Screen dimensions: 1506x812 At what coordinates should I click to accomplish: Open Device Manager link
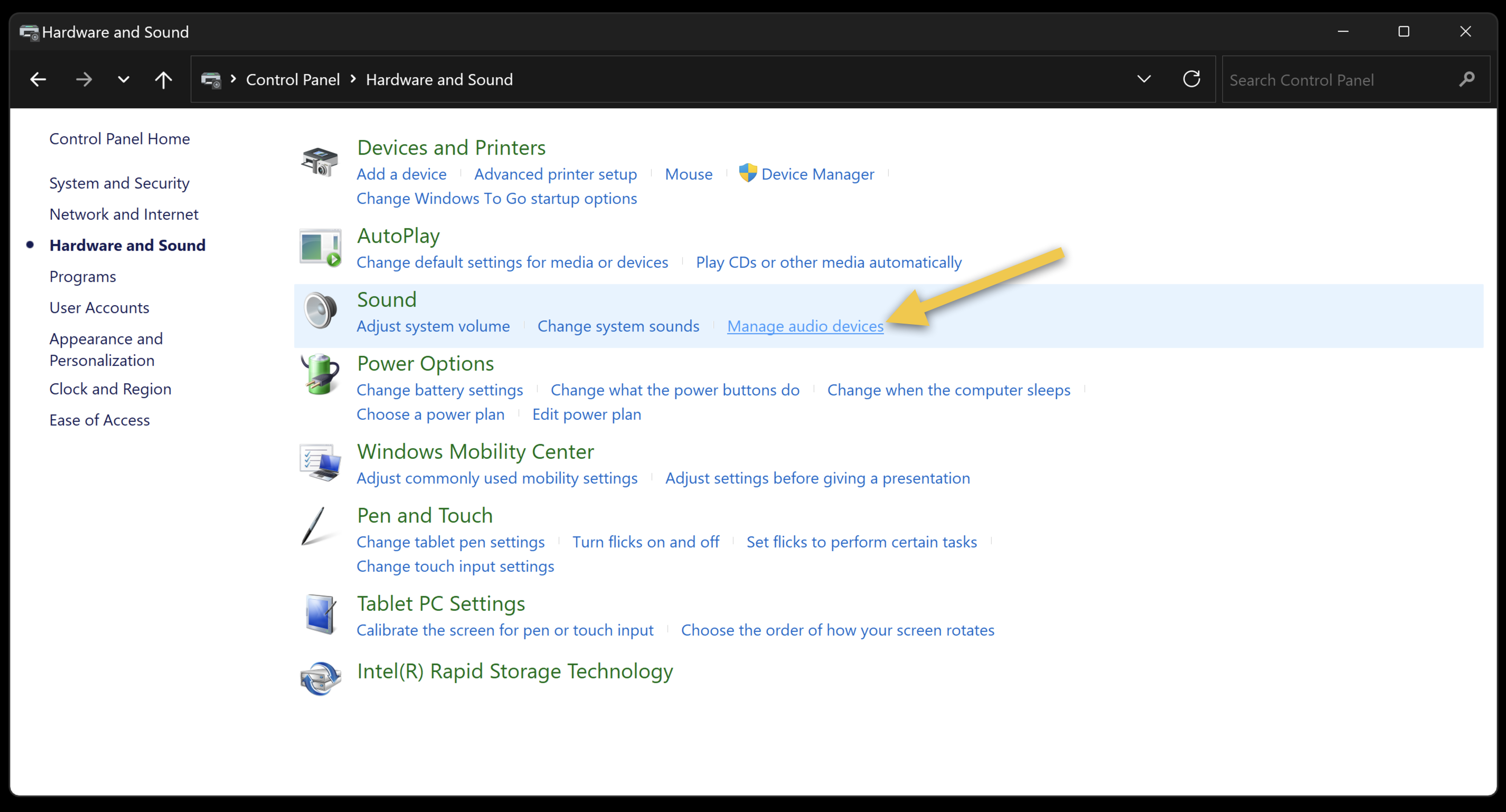pyautogui.click(x=817, y=174)
